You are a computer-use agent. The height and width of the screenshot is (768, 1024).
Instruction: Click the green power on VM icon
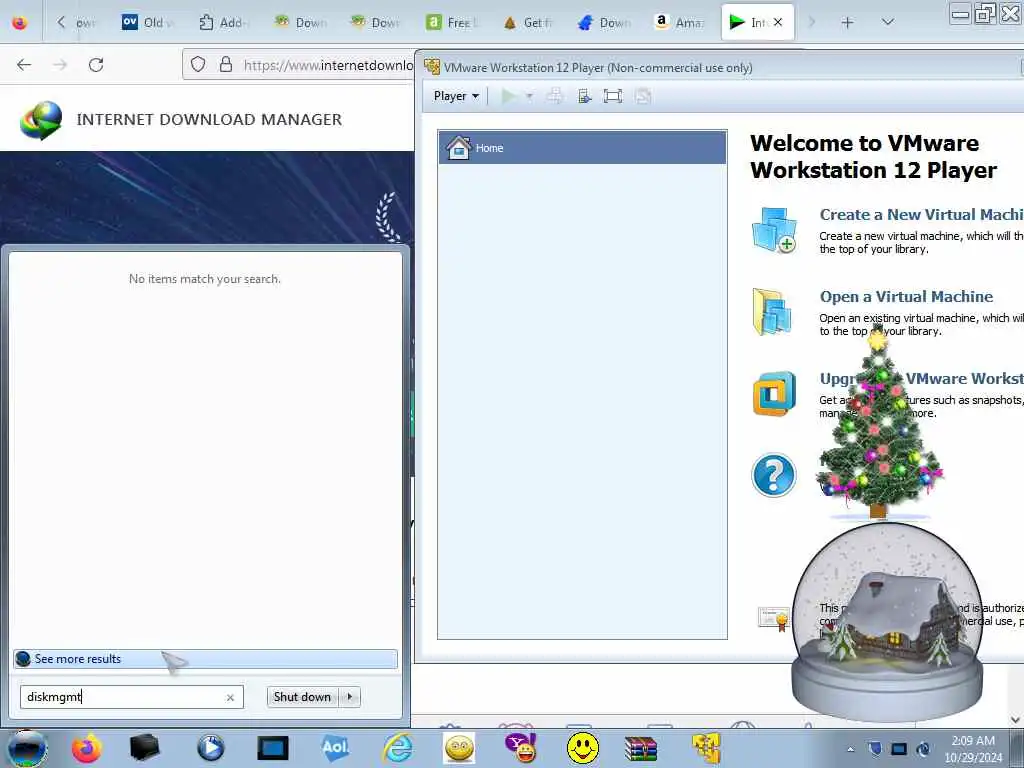pyautogui.click(x=508, y=97)
